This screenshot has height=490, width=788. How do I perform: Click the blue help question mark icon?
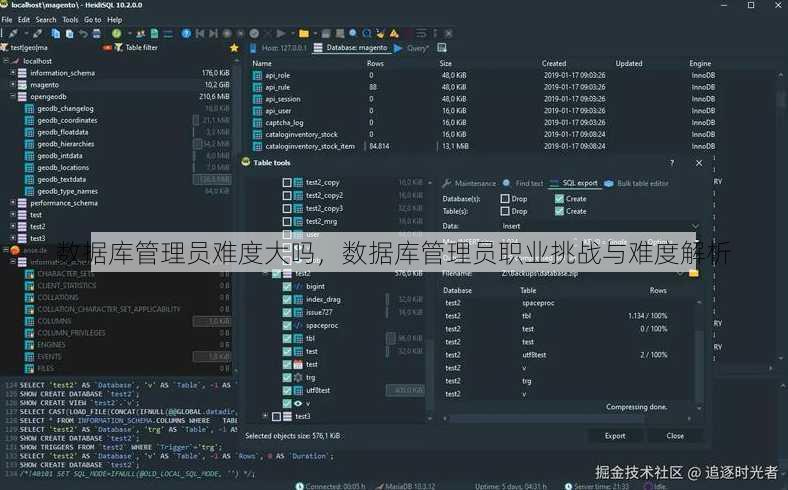point(186,33)
